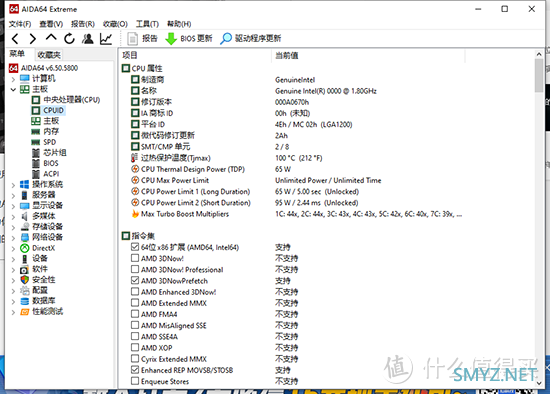Toggle the AMD FMA4 checkbox
This screenshot has height=394, width=550.
pos(135,314)
